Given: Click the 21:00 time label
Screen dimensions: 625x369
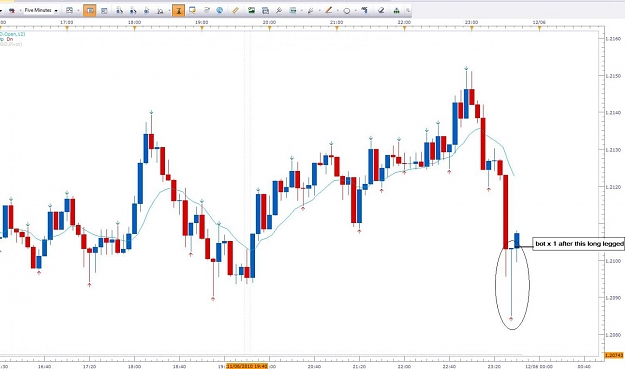Looking at the screenshot, I should pos(337,23).
